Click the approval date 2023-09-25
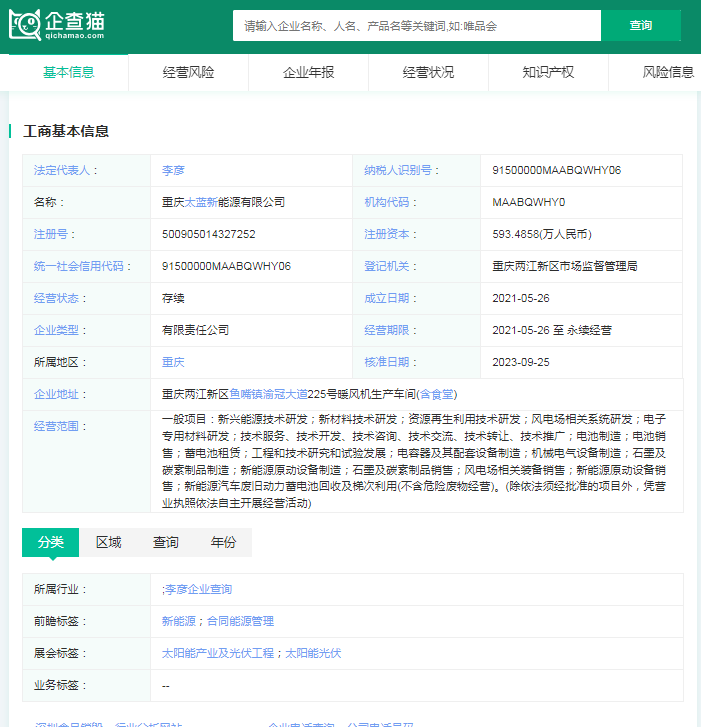This screenshot has width=701, height=727. pos(521,363)
